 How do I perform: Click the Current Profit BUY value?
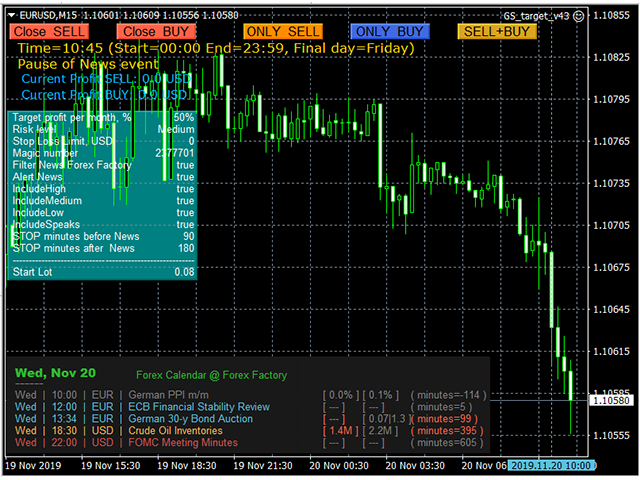(x=104, y=95)
